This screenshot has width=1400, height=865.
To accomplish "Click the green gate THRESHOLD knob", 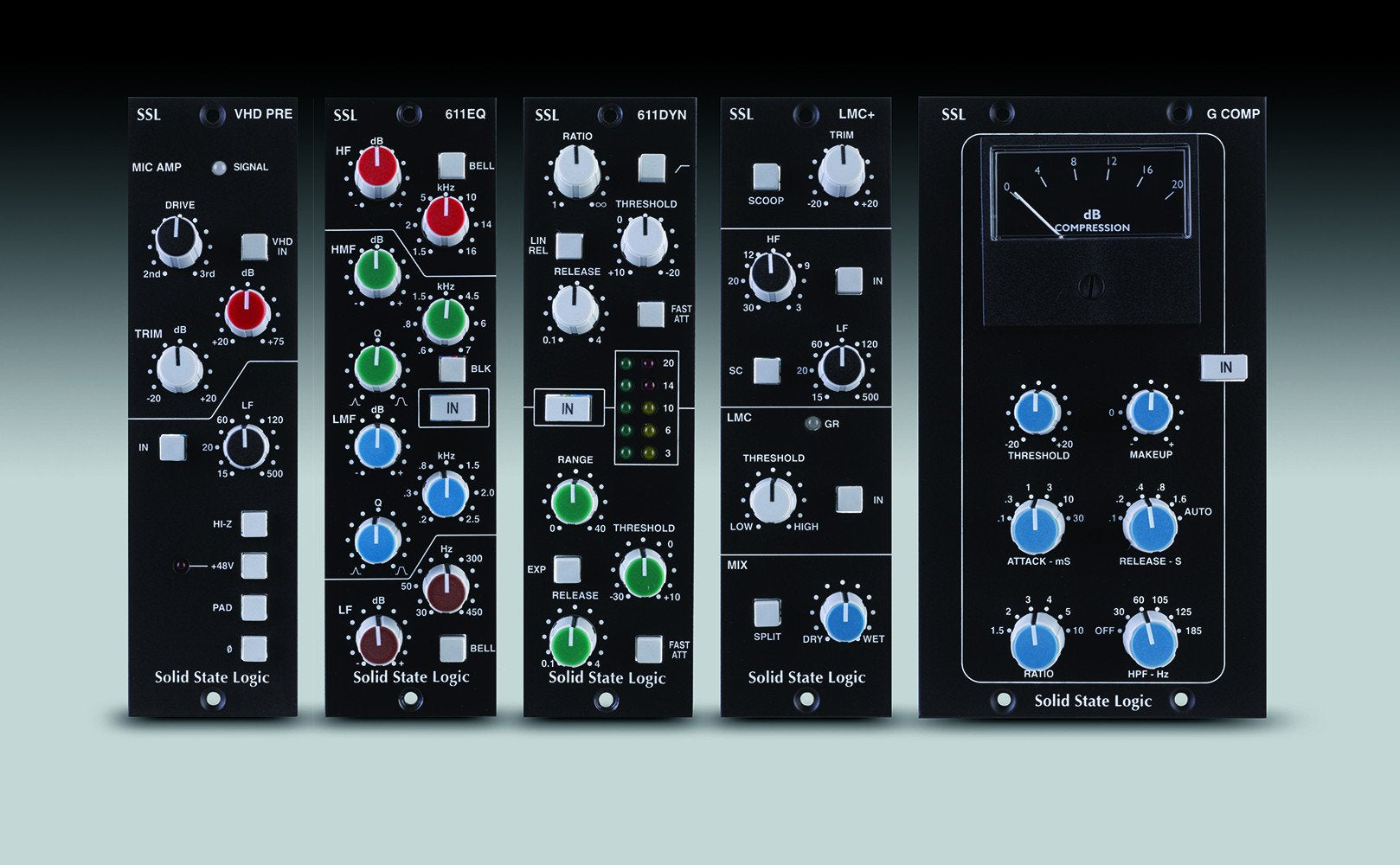I will click(643, 573).
